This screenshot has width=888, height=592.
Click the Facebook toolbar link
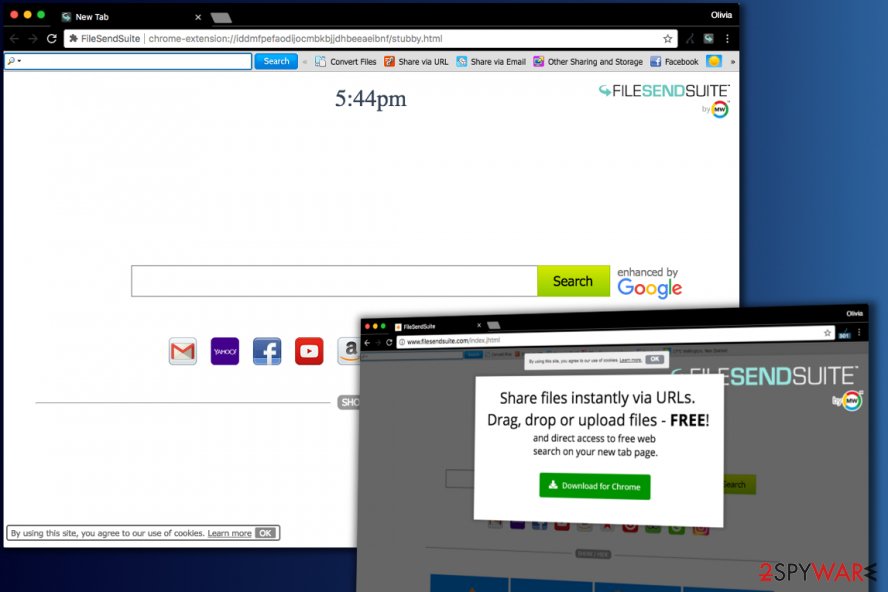tap(674, 62)
